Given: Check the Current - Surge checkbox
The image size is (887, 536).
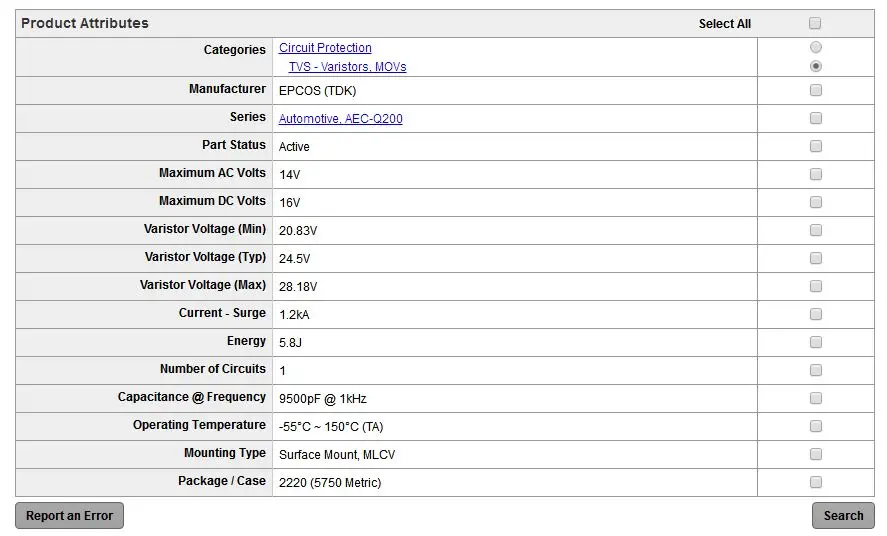Looking at the screenshot, I should (816, 314).
